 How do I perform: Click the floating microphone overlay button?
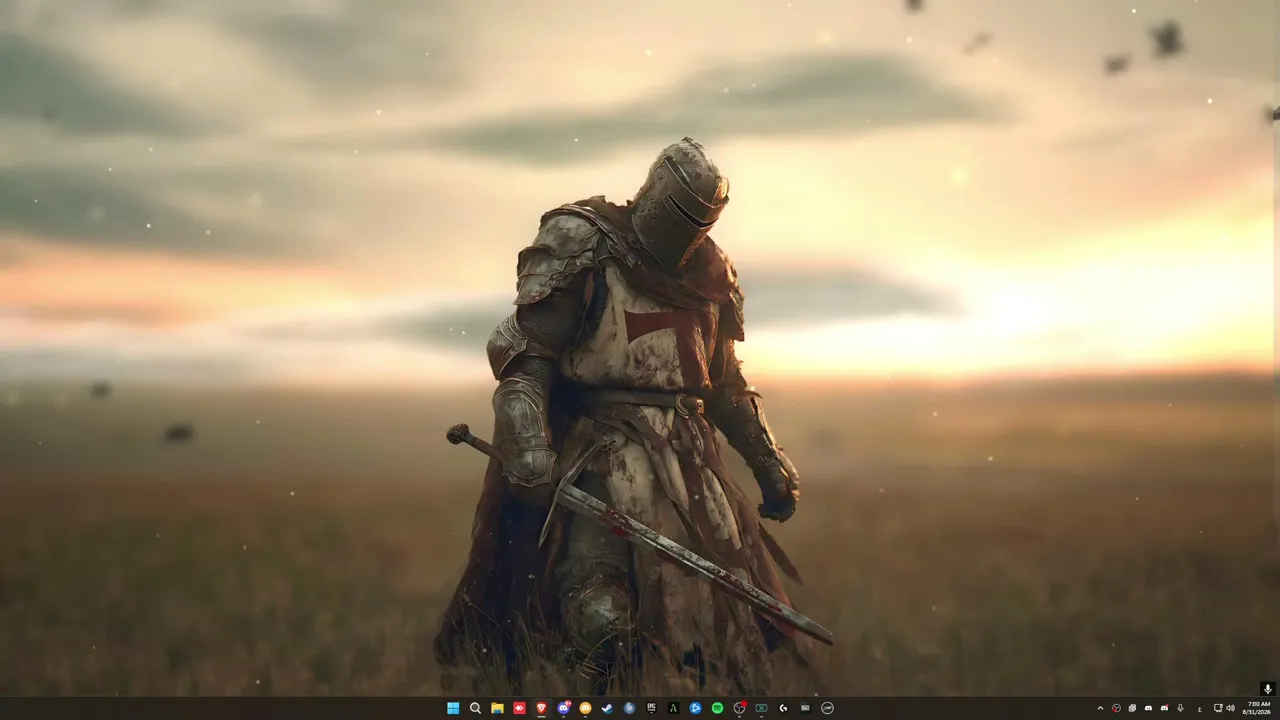[1267, 689]
